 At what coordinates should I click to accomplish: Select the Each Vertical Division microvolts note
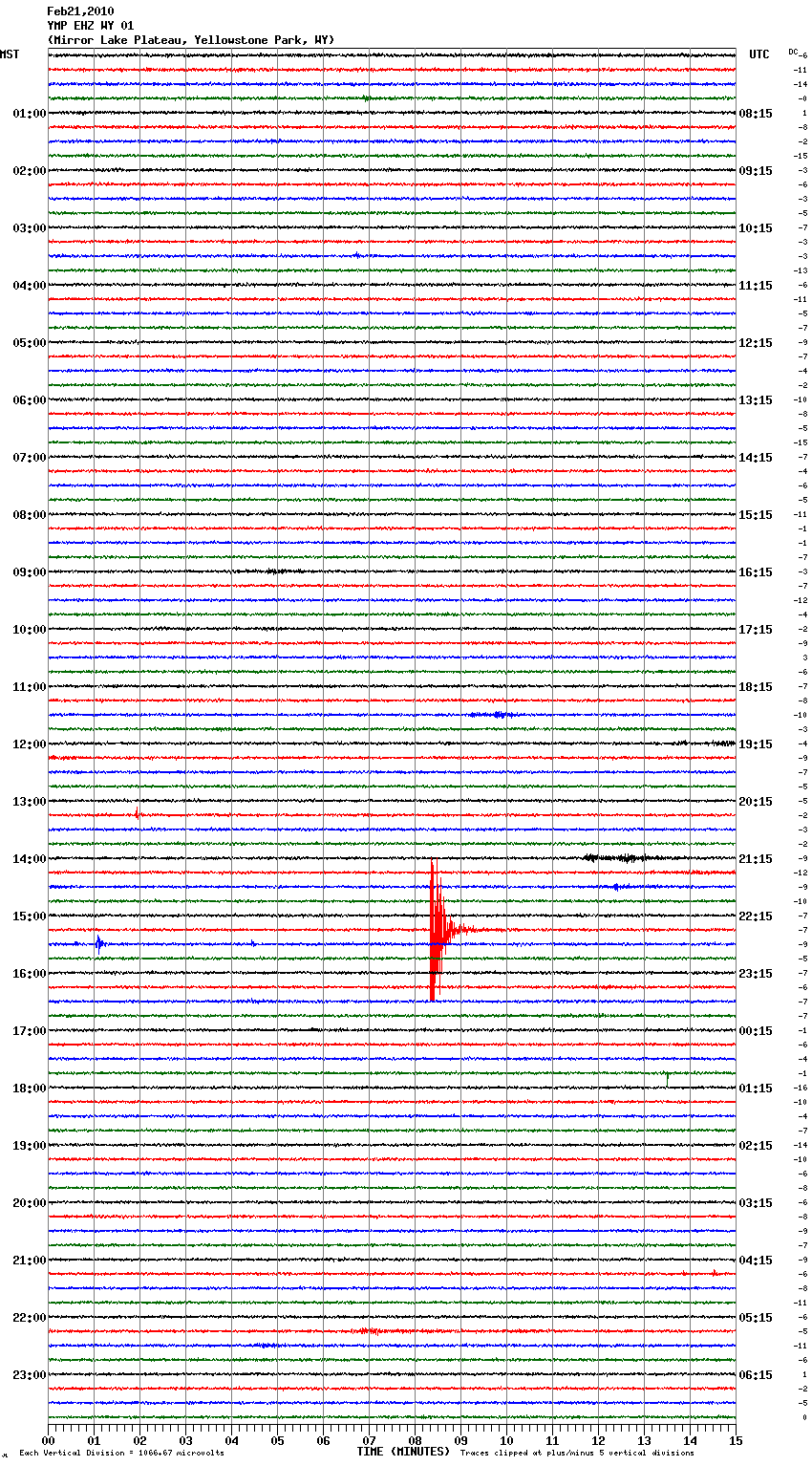(x=121, y=1454)
